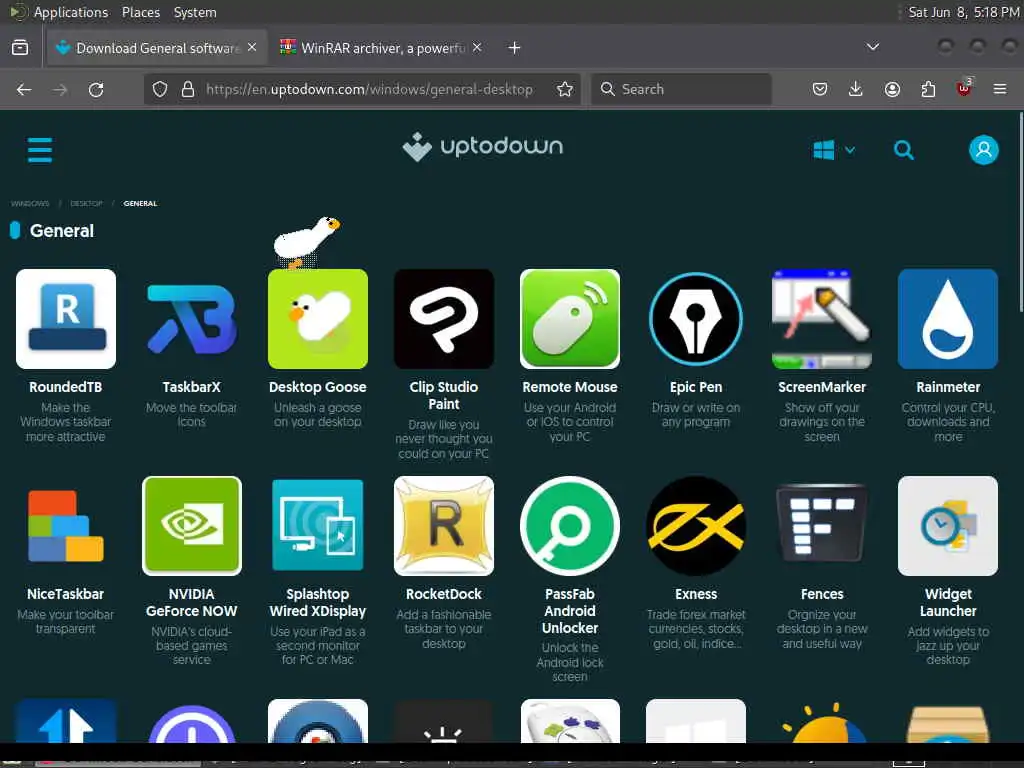1024x768 pixels.
Task: Open the NiceTaskbar icon
Action: (66, 526)
